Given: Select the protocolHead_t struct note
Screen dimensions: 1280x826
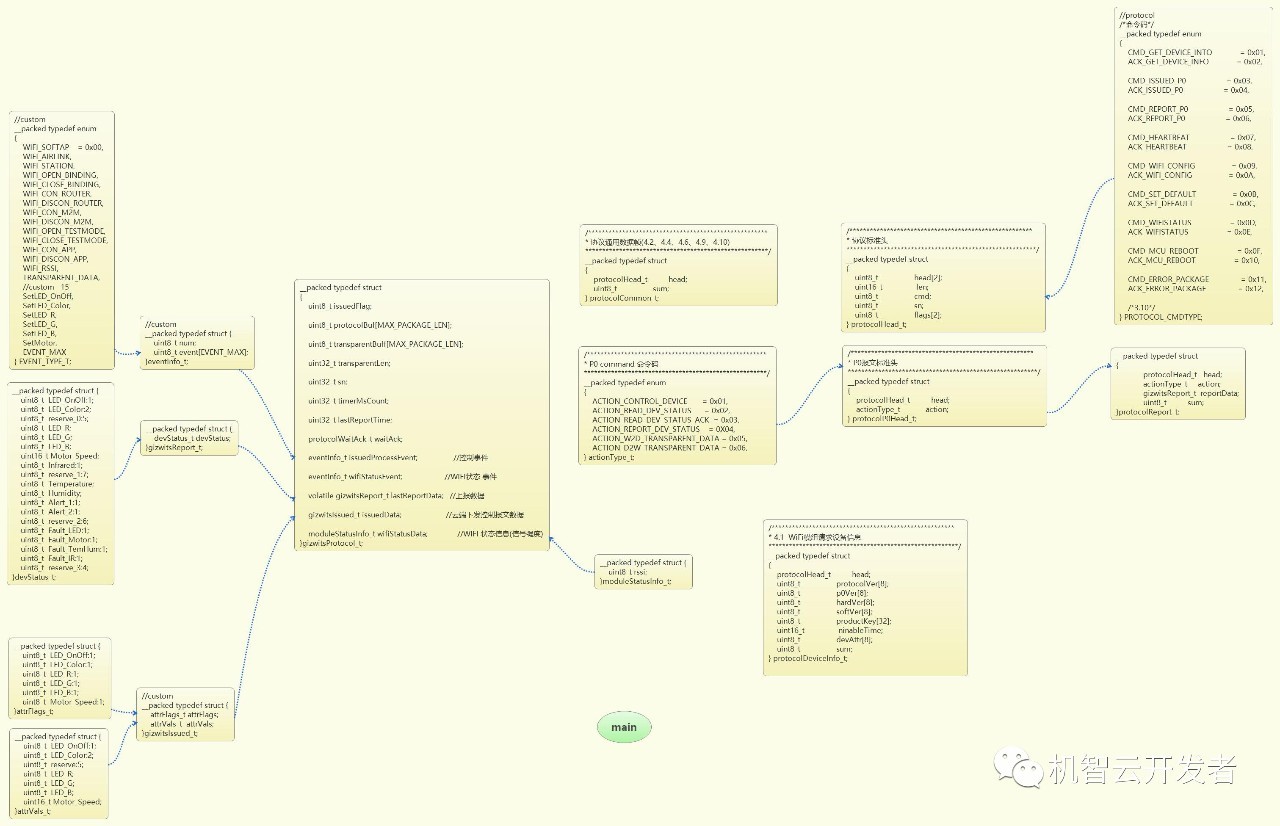Looking at the screenshot, I should point(944,277).
